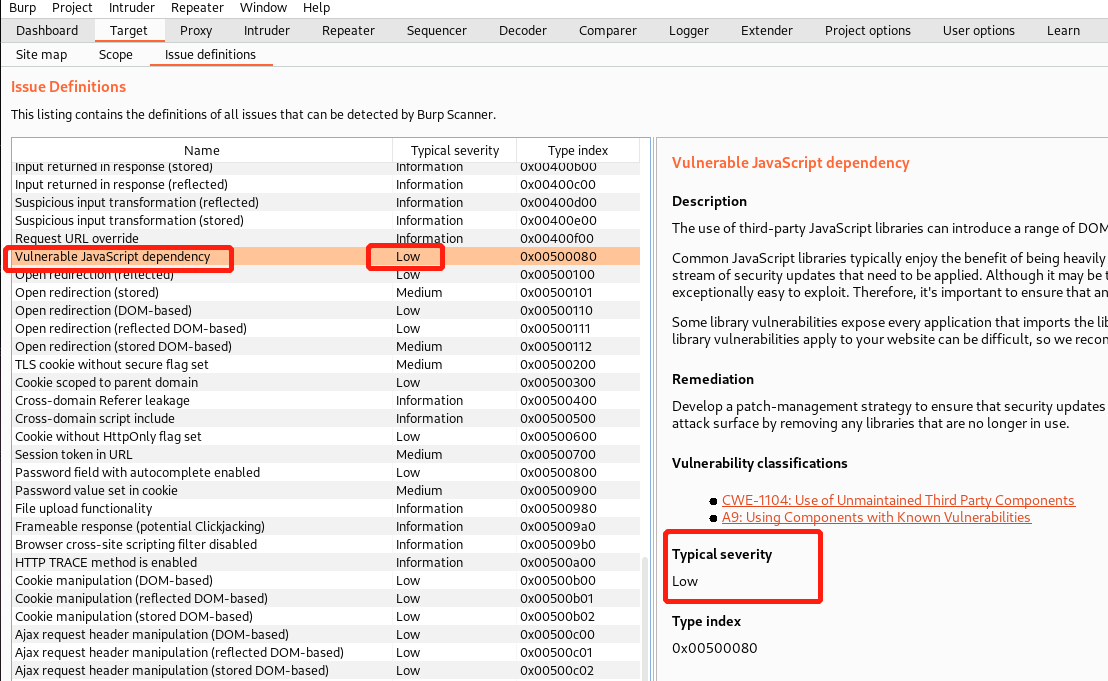Open the Proxy tab

coord(196,30)
